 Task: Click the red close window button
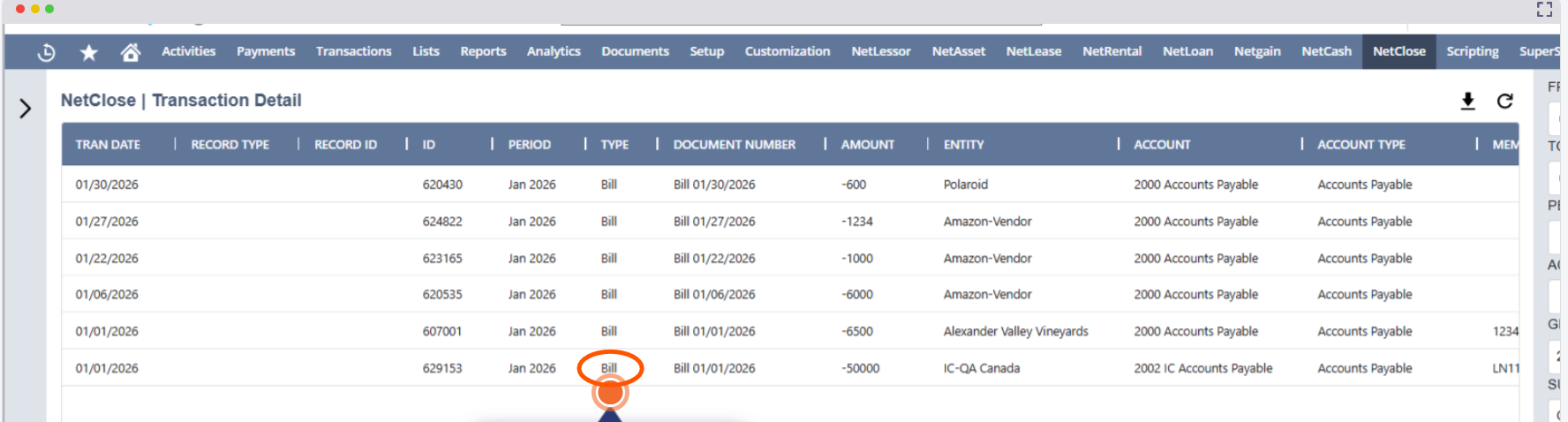coord(20,9)
